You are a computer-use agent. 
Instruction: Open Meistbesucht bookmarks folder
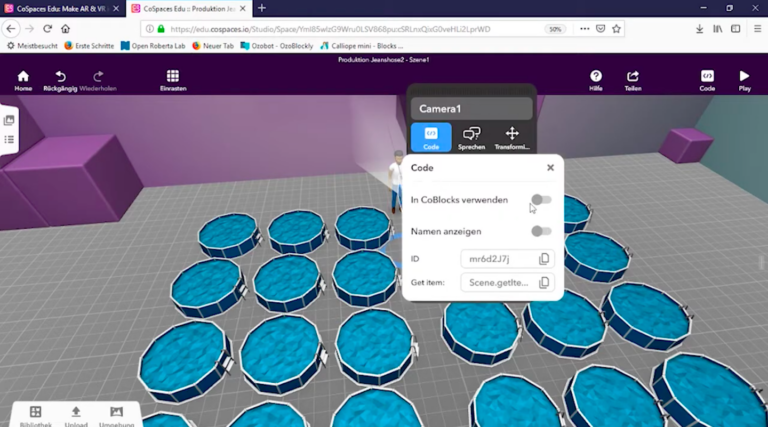coord(32,46)
